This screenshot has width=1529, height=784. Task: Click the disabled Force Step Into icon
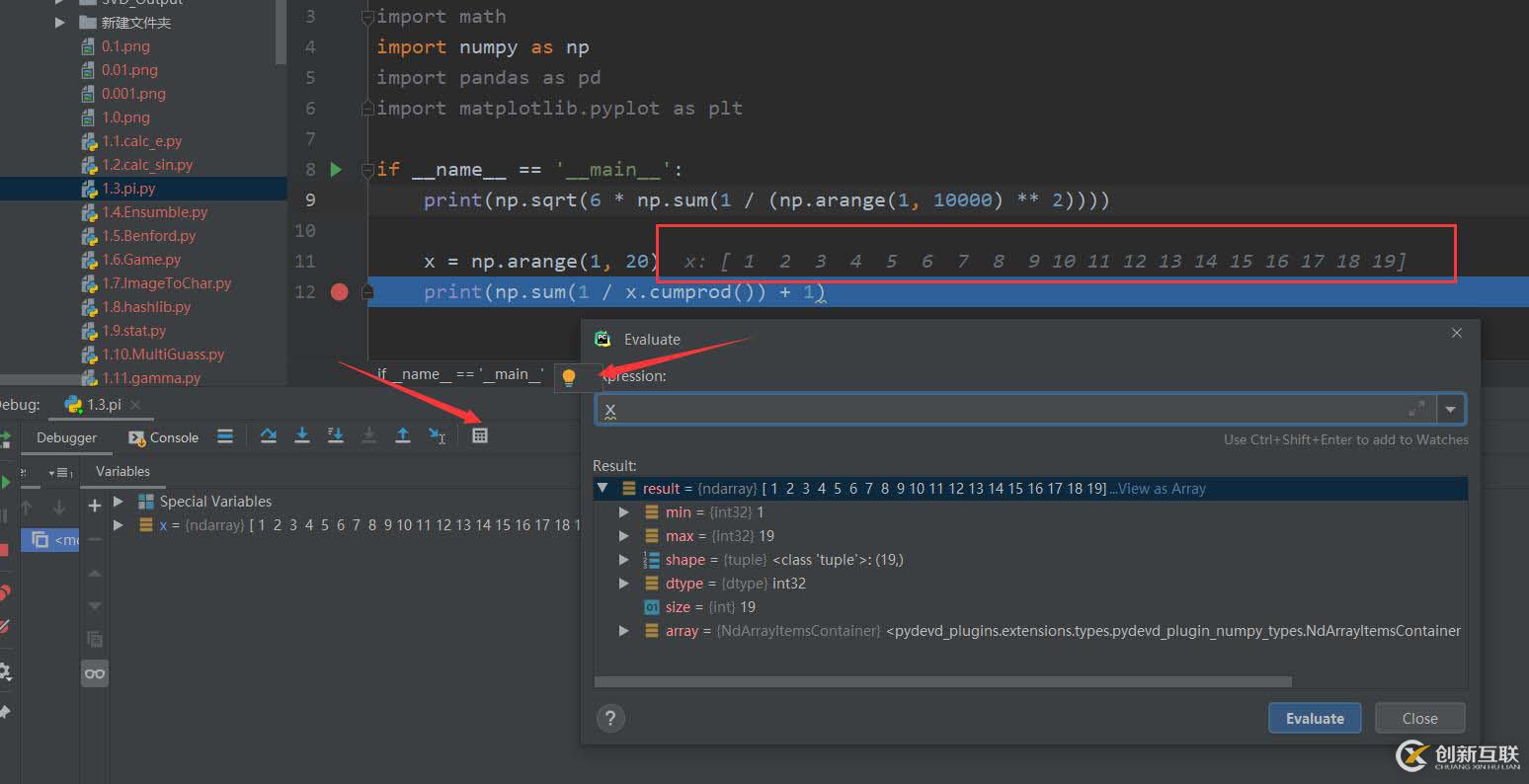tap(369, 435)
